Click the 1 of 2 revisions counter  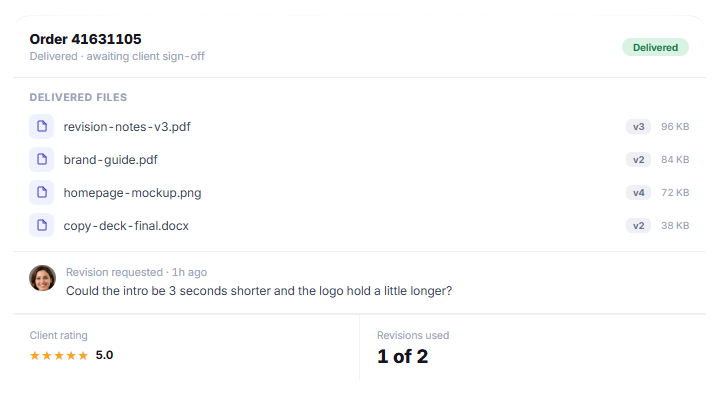click(403, 356)
